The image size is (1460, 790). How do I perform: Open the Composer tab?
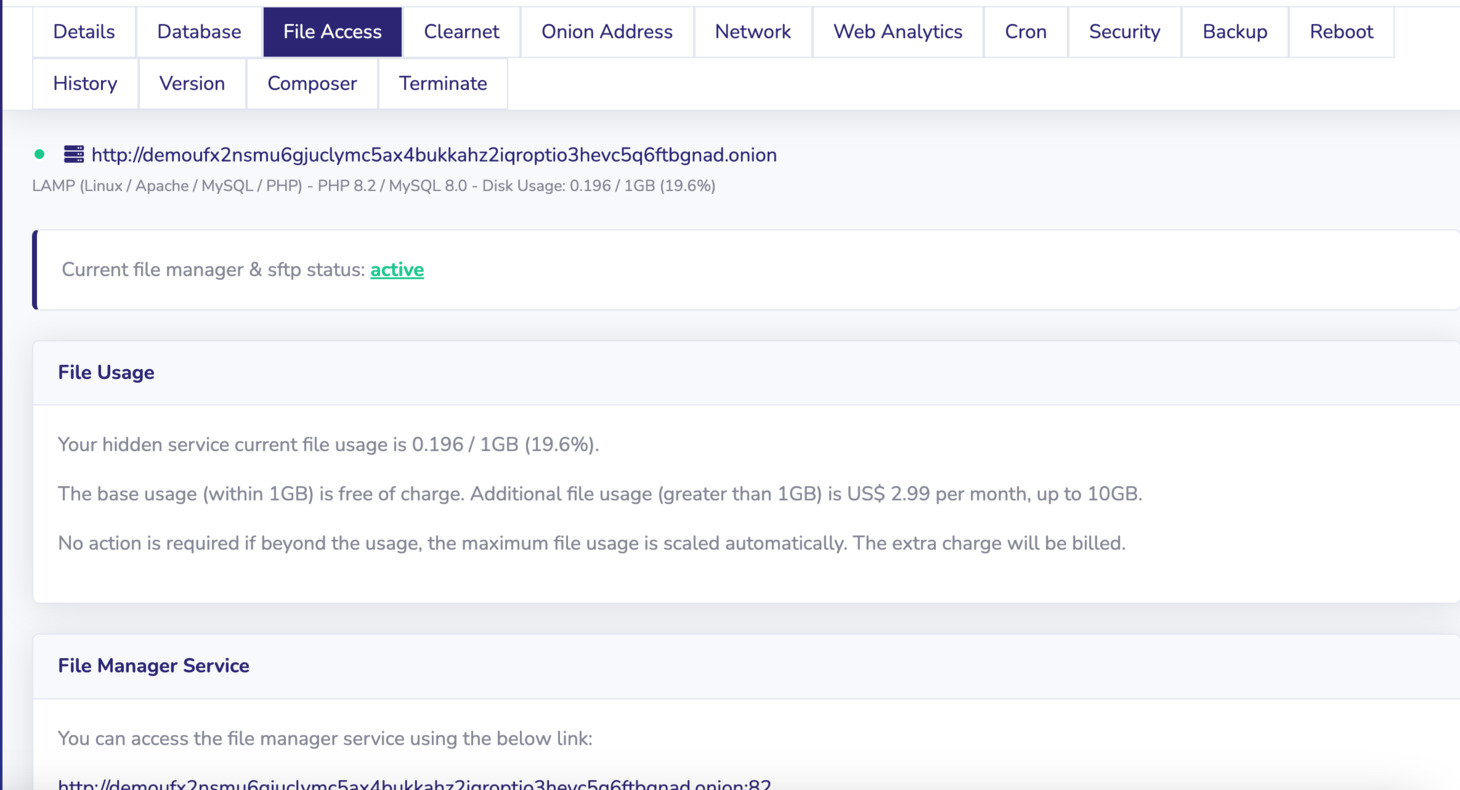click(312, 84)
